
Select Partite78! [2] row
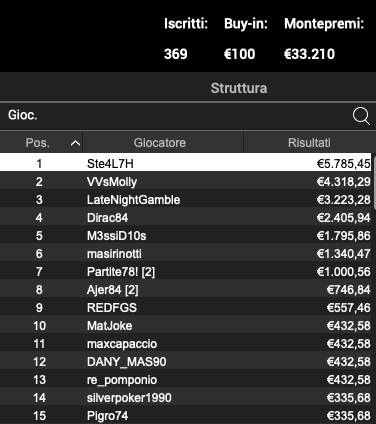click(185, 272)
